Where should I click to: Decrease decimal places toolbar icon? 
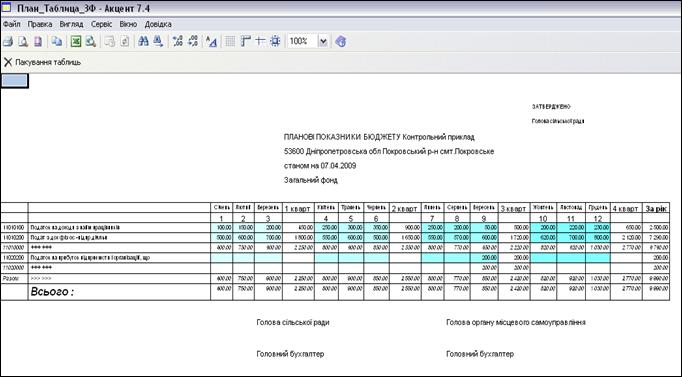pos(193,42)
